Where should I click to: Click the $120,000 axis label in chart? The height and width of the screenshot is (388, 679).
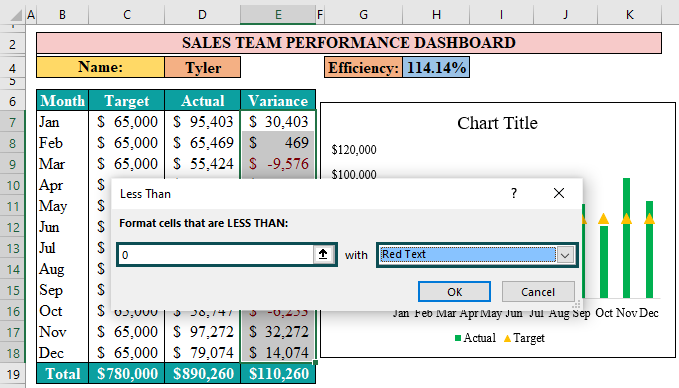(x=354, y=150)
